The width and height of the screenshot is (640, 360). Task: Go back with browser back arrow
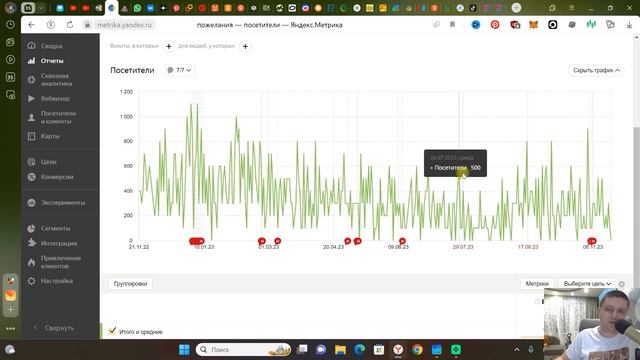click(x=31, y=25)
